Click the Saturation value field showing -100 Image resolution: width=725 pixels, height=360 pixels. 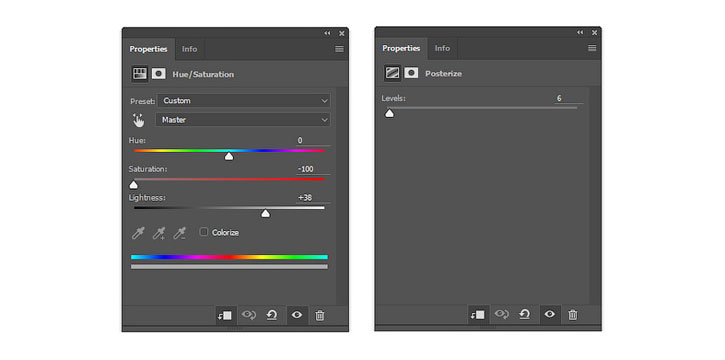(313, 169)
